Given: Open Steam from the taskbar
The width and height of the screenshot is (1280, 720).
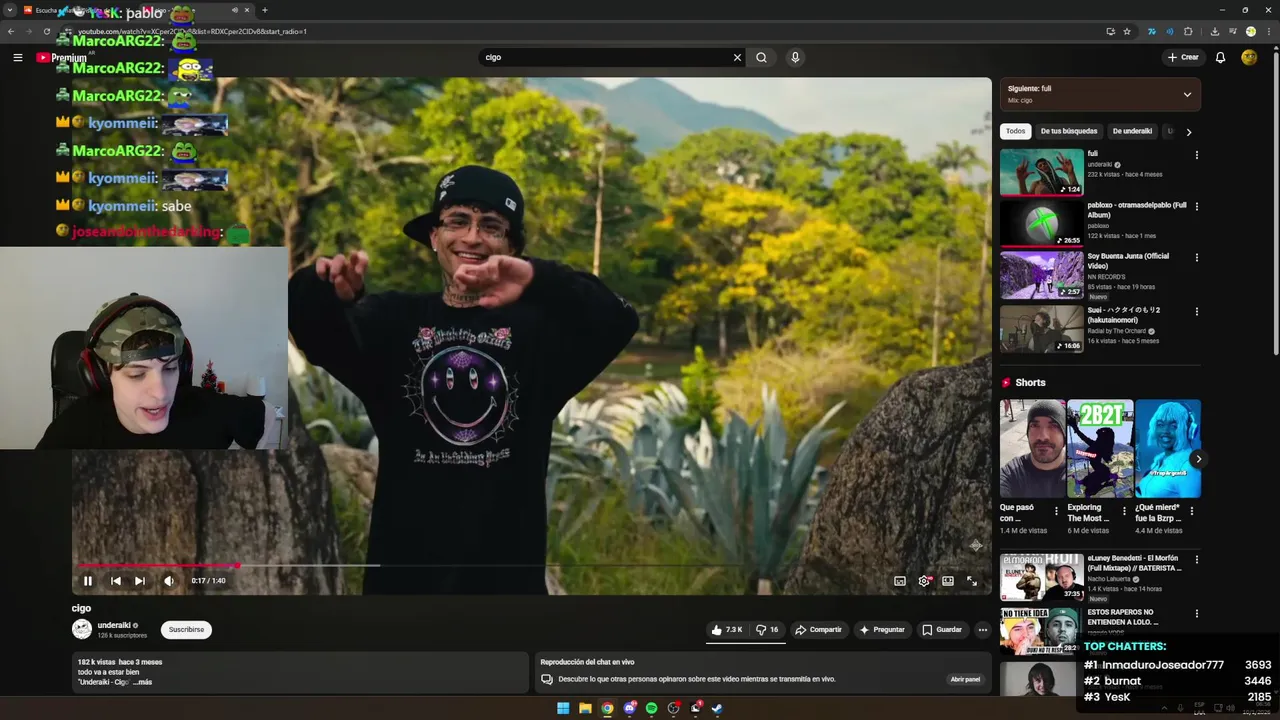Looking at the screenshot, I should pyautogui.click(x=717, y=709).
